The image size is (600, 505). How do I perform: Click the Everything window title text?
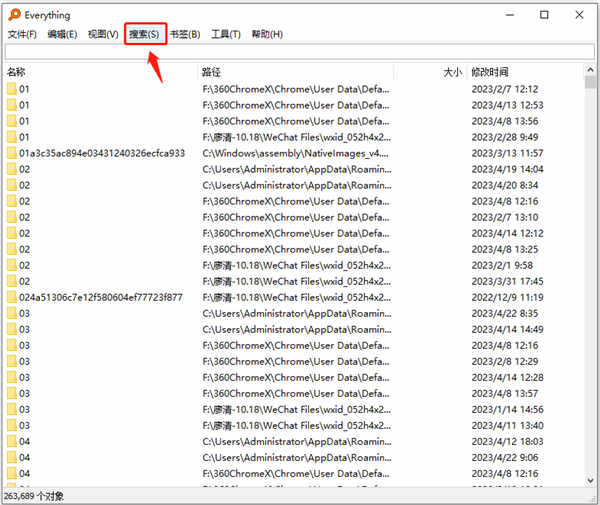tap(47, 15)
